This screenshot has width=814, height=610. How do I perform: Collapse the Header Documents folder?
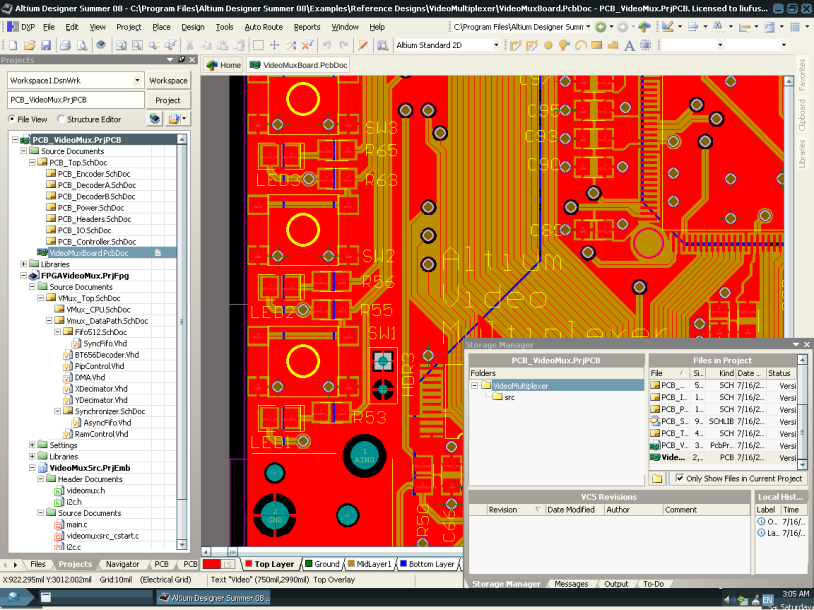[x=40, y=479]
